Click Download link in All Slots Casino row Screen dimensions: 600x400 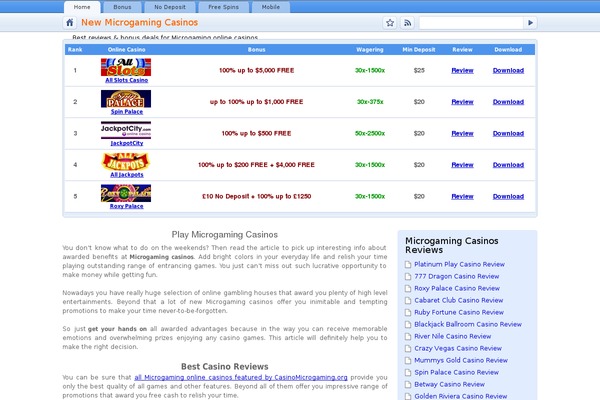point(508,70)
